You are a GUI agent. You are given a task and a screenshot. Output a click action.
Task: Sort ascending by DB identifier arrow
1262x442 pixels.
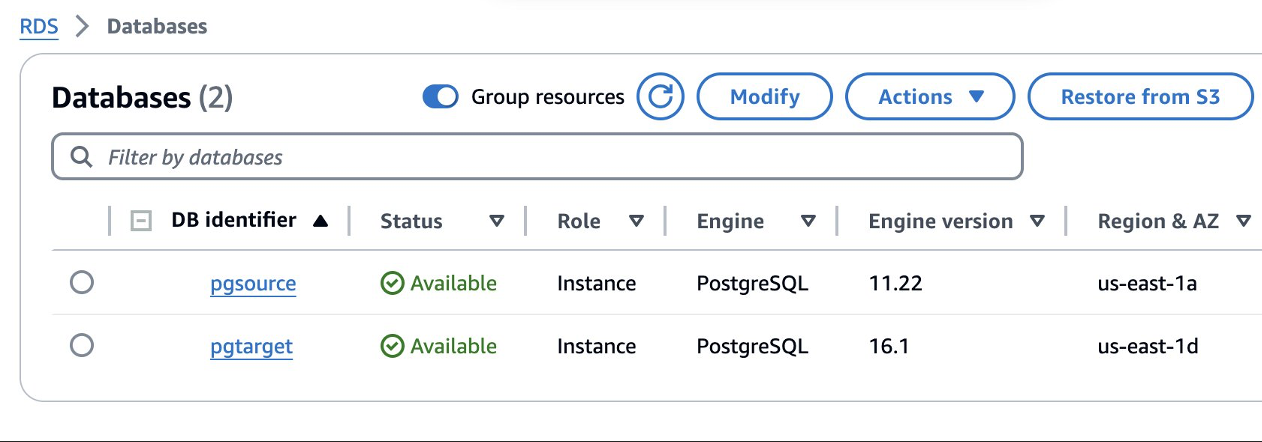(320, 221)
